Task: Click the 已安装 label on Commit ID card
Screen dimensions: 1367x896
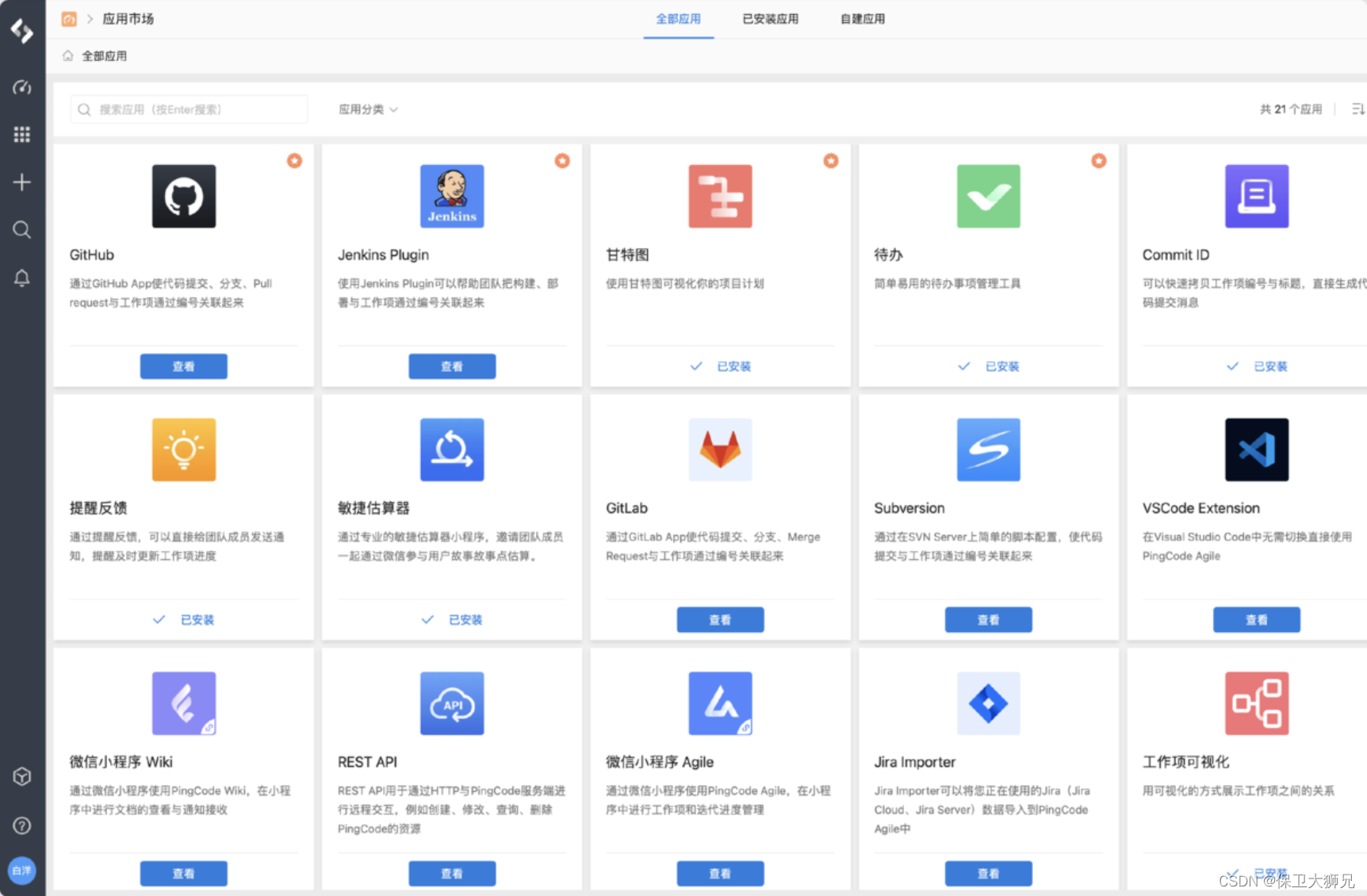Action: point(1270,366)
